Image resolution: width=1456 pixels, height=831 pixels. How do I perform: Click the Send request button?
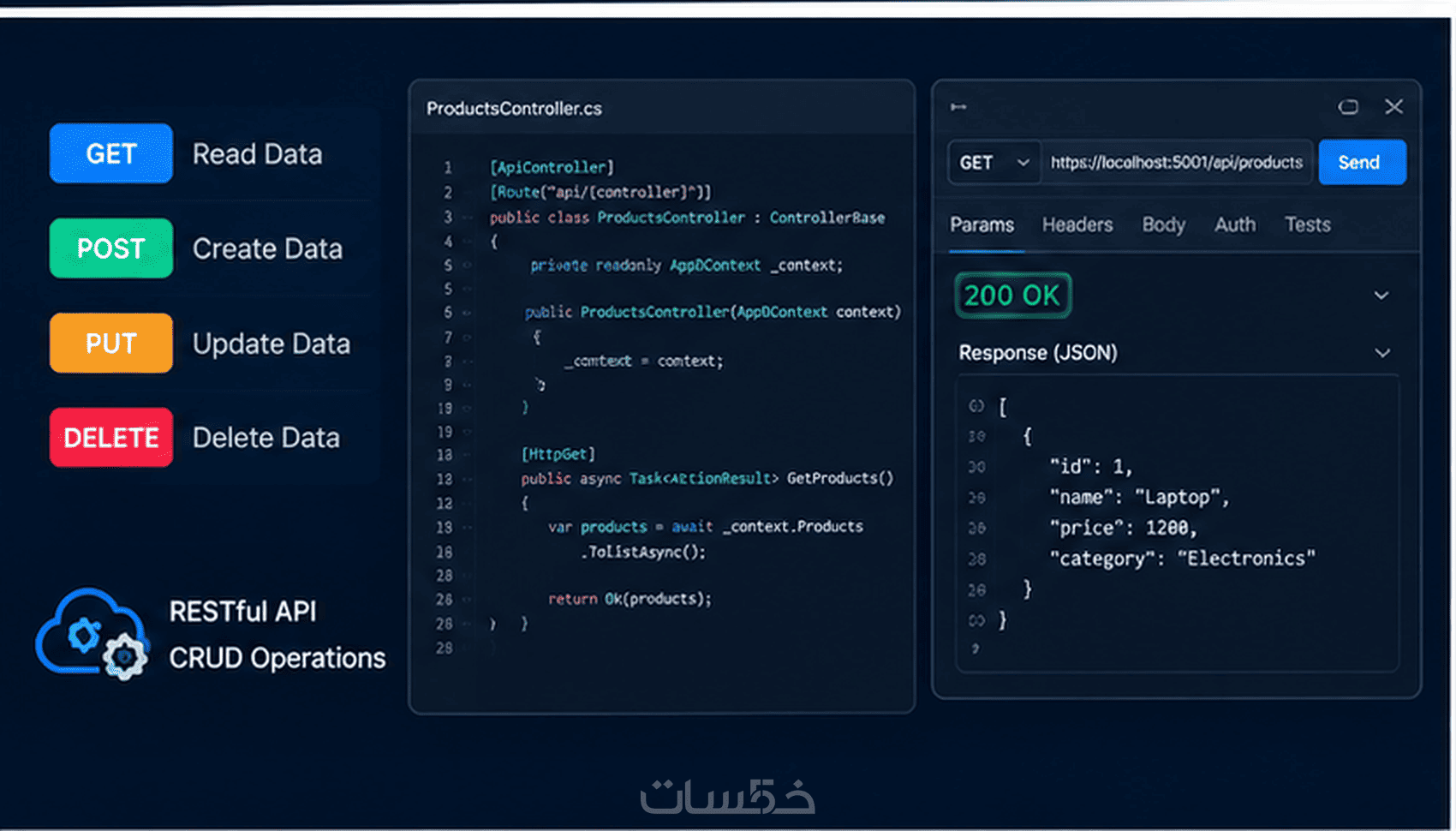(1362, 162)
